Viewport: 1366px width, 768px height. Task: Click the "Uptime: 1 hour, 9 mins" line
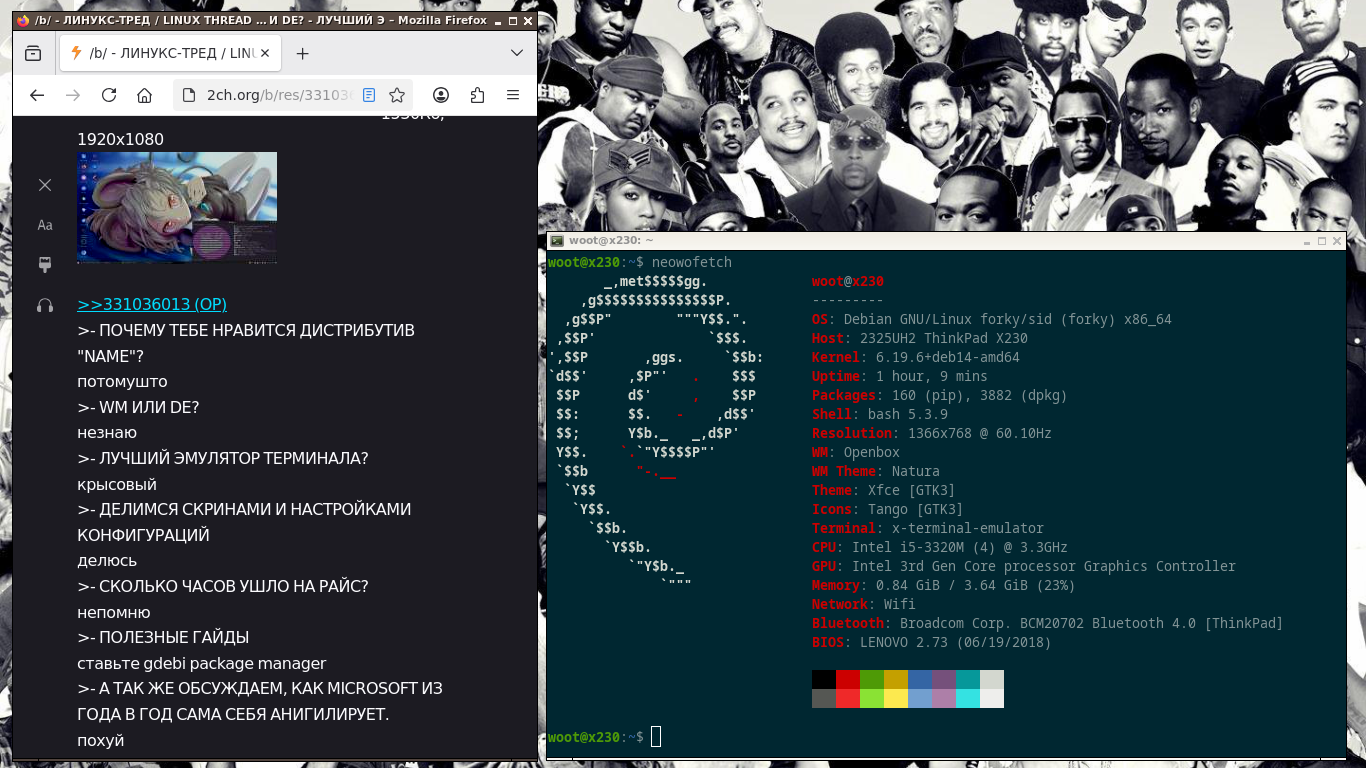point(900,377)
